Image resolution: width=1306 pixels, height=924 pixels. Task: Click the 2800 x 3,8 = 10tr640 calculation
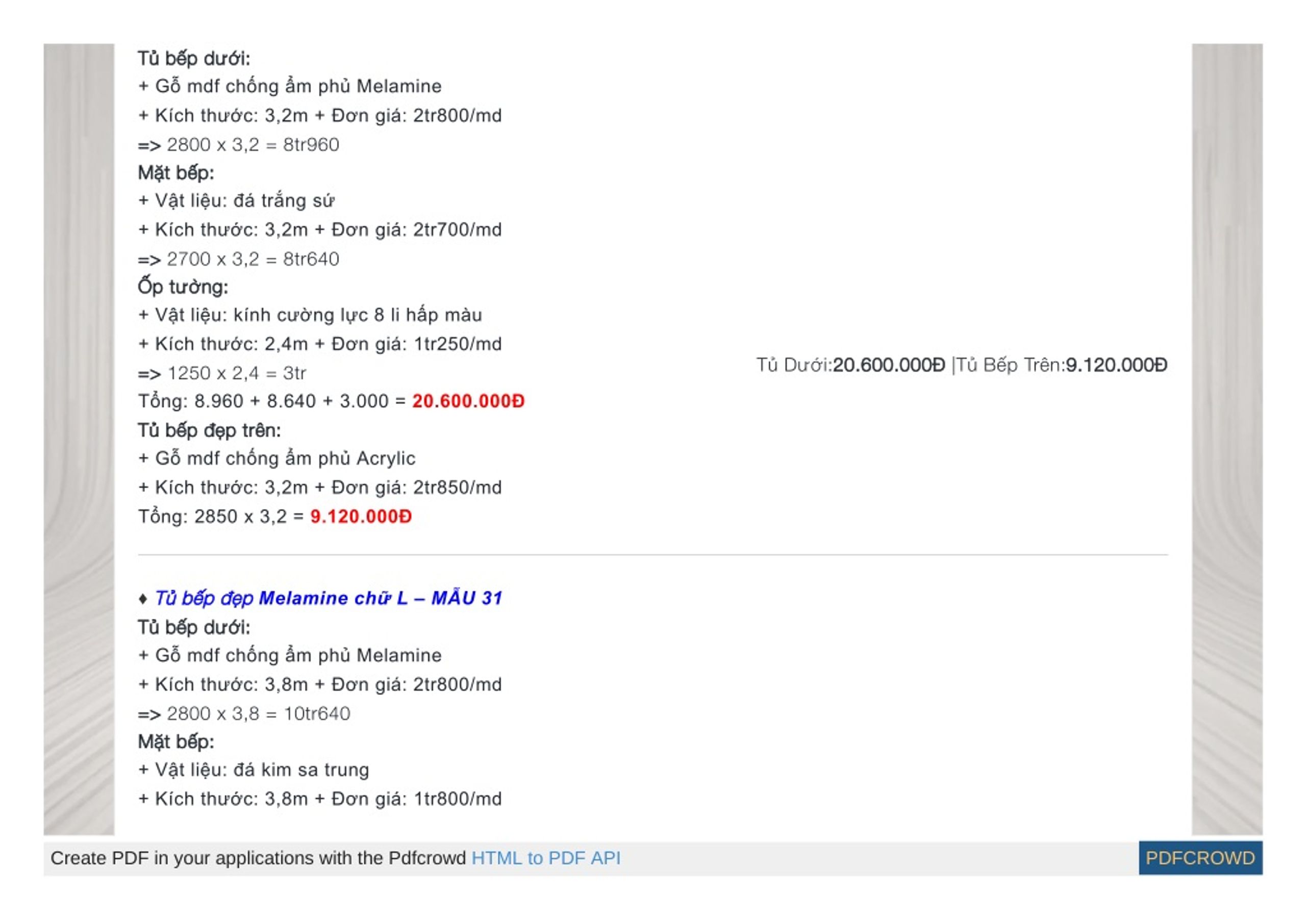tap(244, 713)
